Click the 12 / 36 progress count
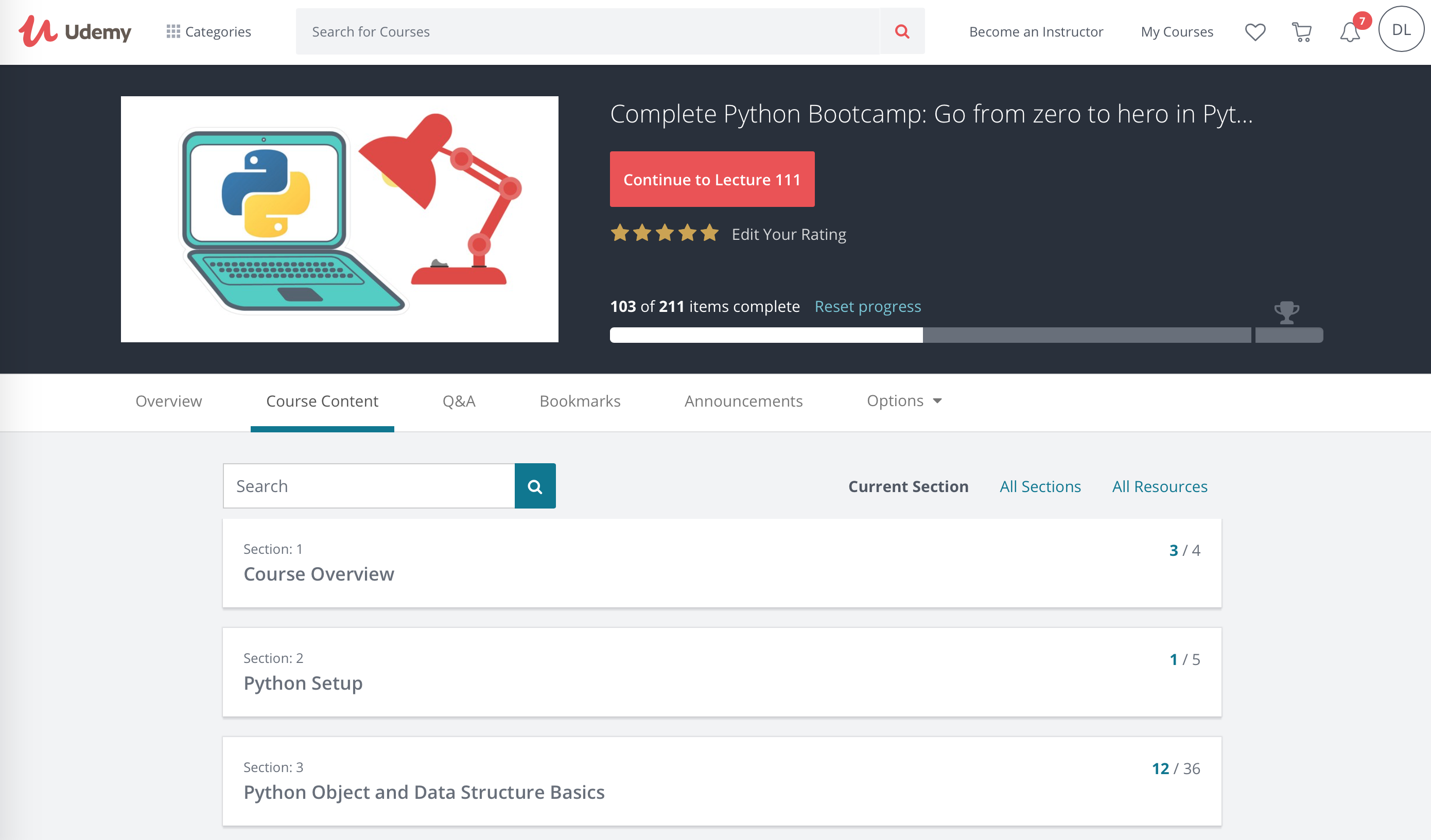This screenshot has width=1431, height=840. pyautogui.click(x=1176, y=768)
